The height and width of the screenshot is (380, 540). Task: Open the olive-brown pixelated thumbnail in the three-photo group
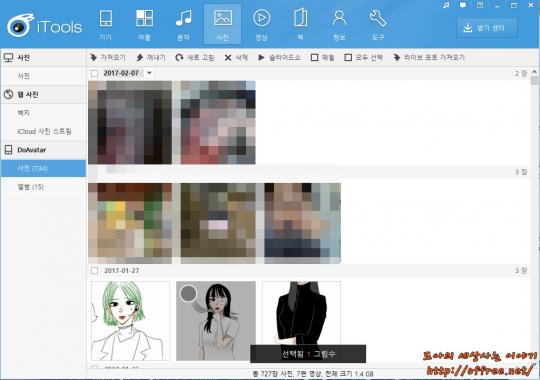point(218,223)
